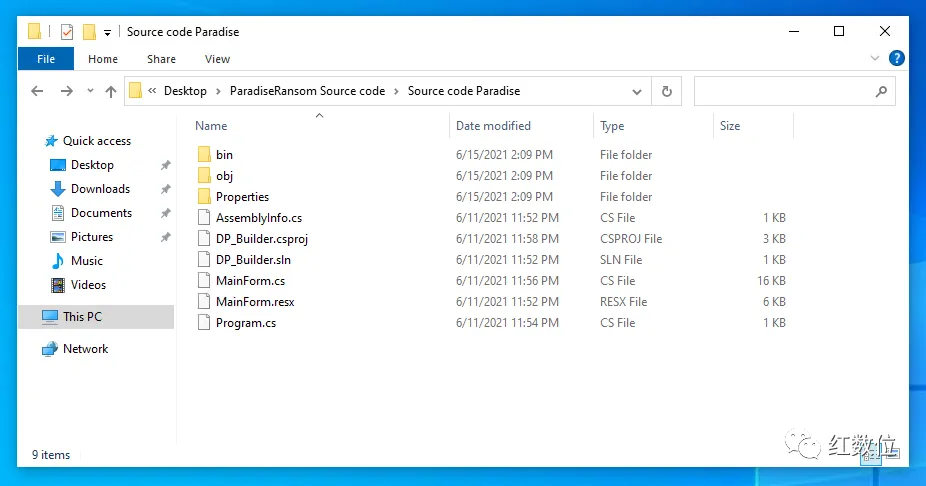
Task: Select Network in the navigation pane
Action: click(86, 349)
